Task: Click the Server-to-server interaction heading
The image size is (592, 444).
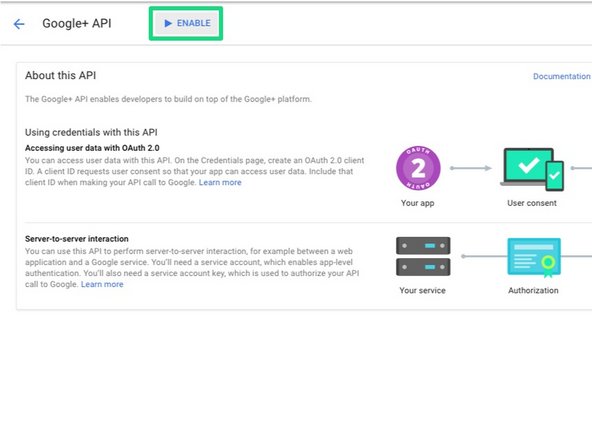Action: pyautogui.click(x=77, y=239)
